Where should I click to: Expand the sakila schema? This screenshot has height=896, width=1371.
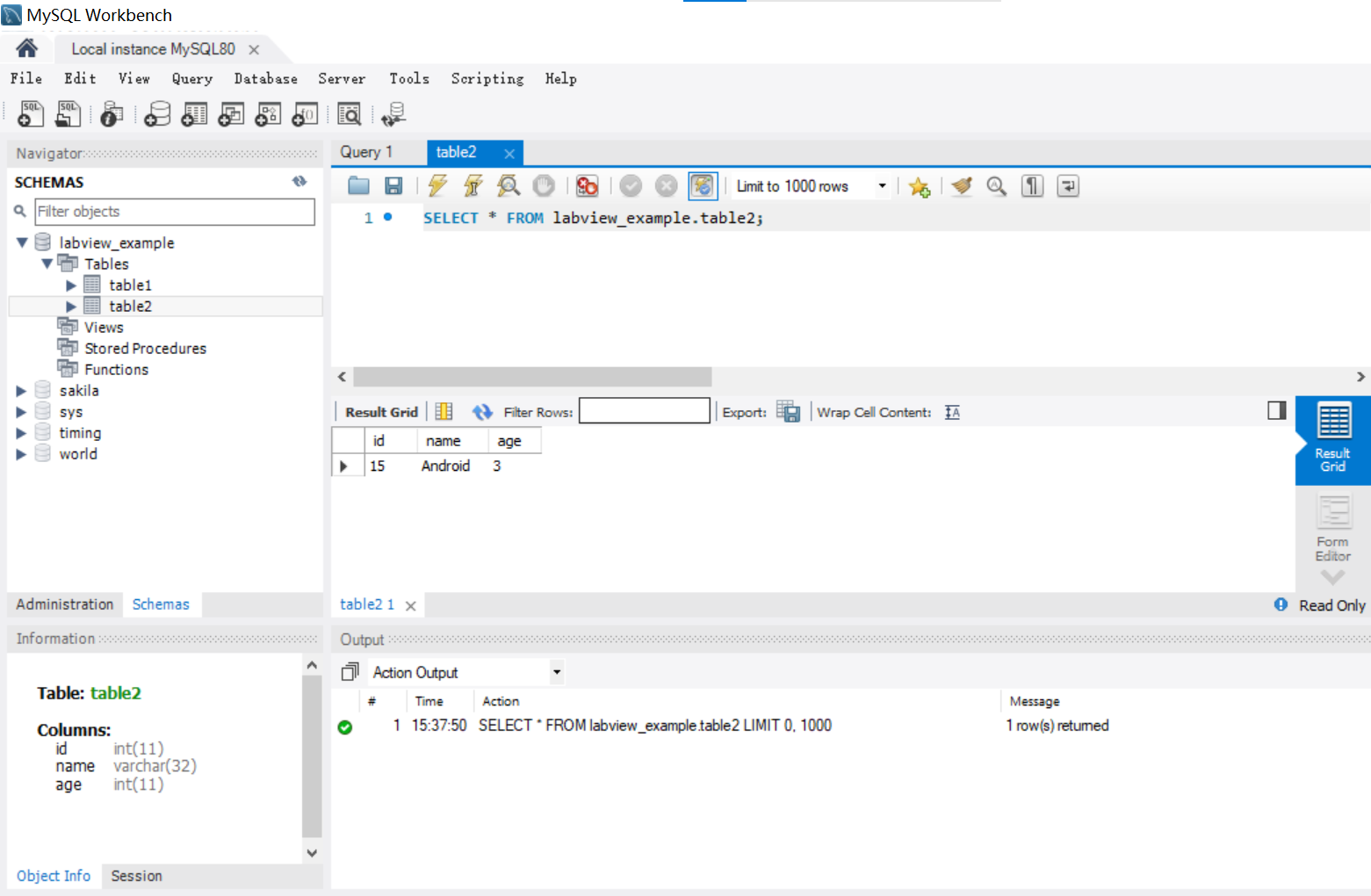coord(21,390)
